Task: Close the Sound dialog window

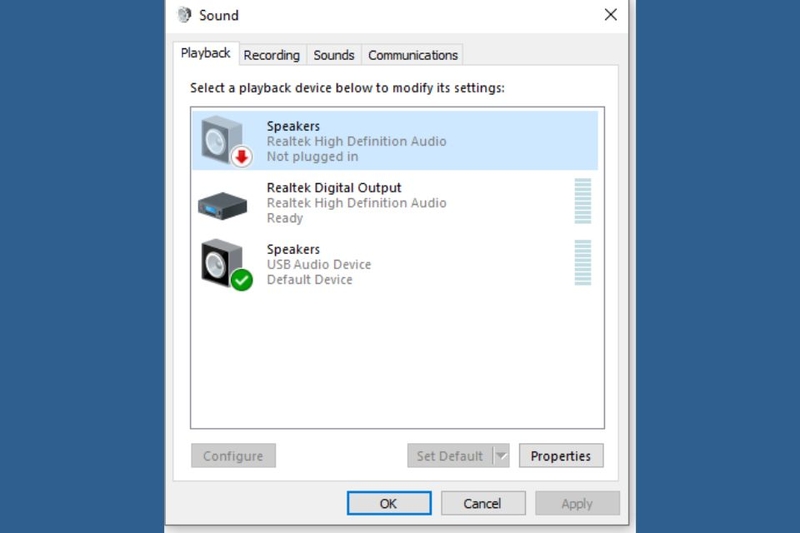Action: [611, 15]
